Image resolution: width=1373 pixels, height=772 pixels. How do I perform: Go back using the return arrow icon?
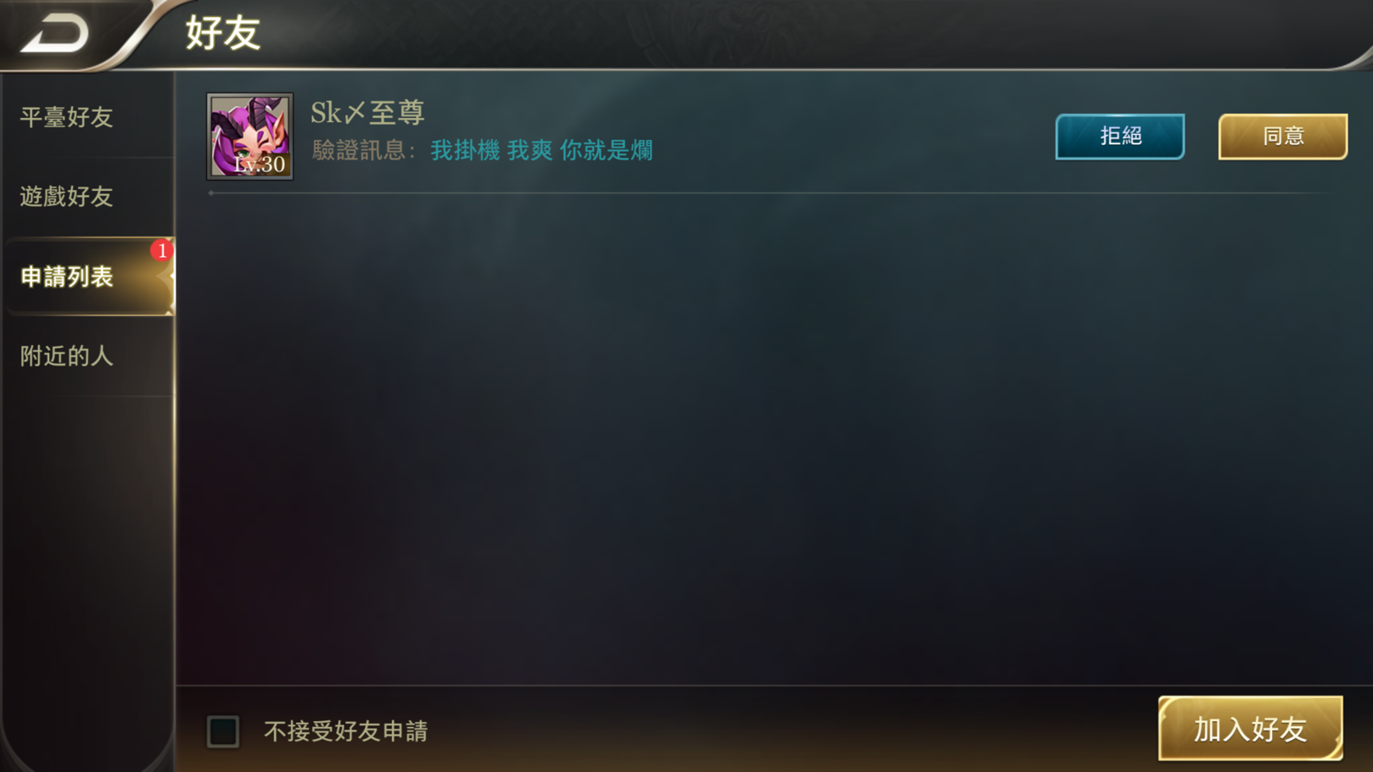coord(55,34)
